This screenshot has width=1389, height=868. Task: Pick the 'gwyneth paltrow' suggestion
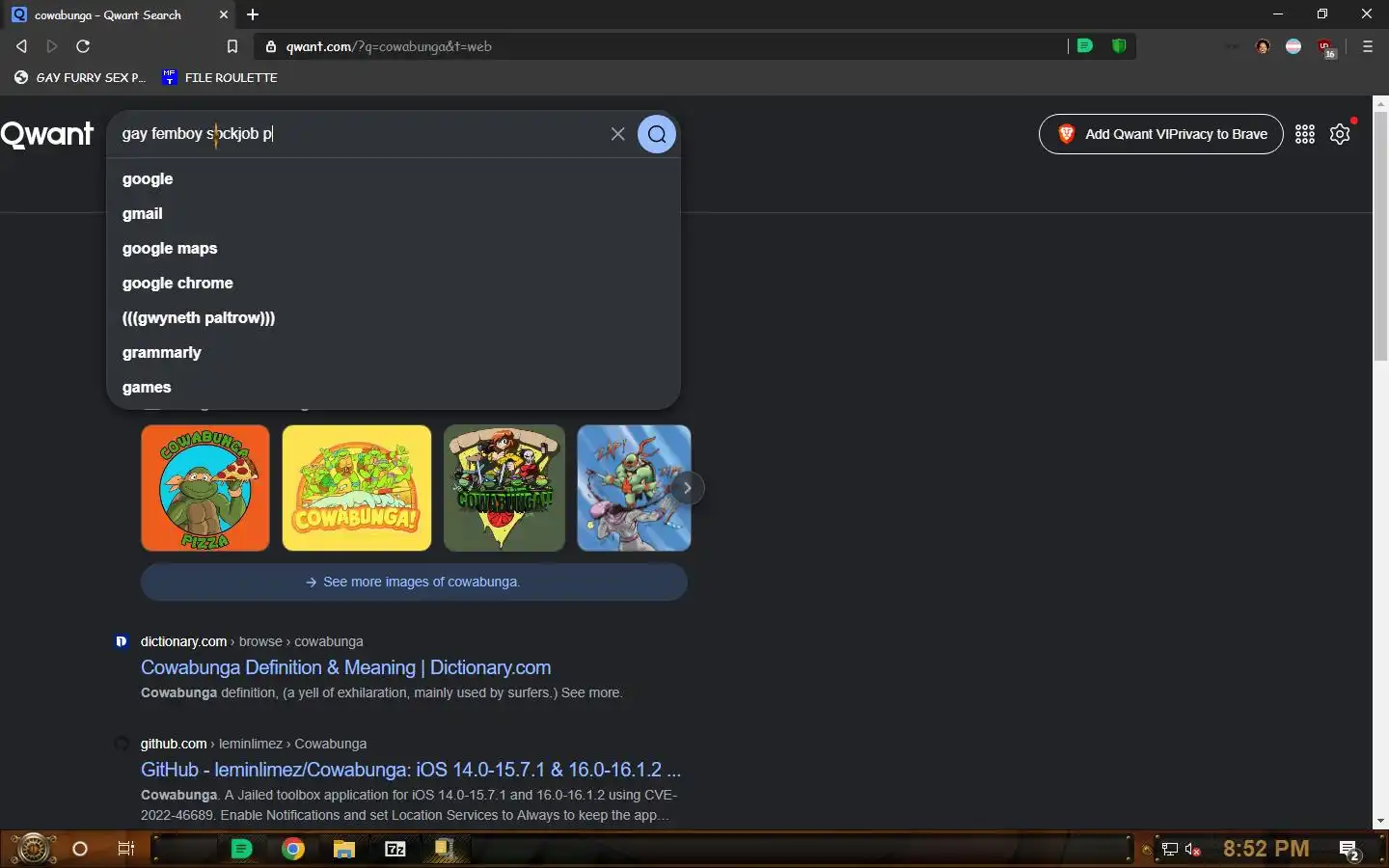click(x=394, y=317)
